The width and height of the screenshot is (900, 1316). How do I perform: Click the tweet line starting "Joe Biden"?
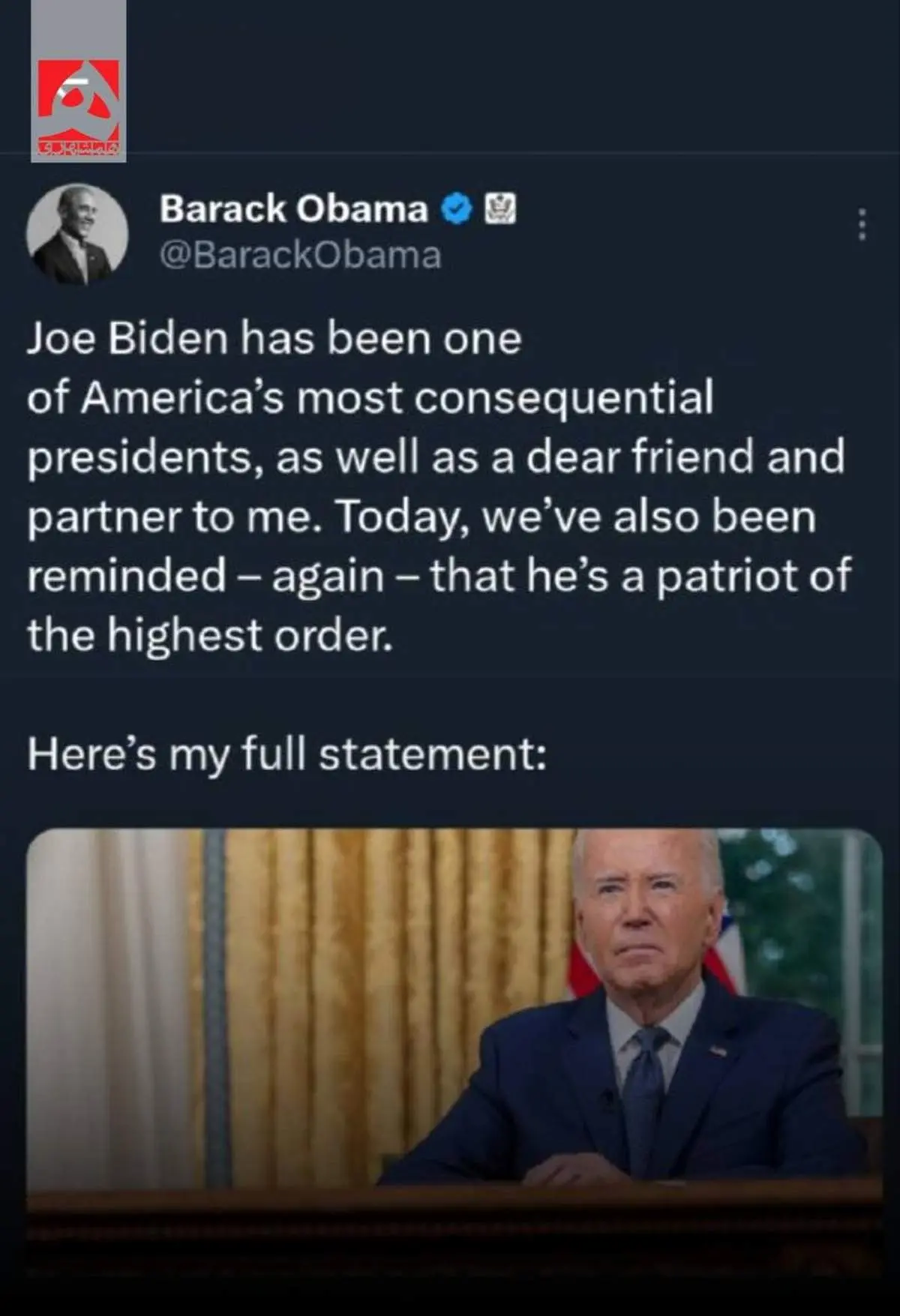pyautogui.click(x=274, y=338)
